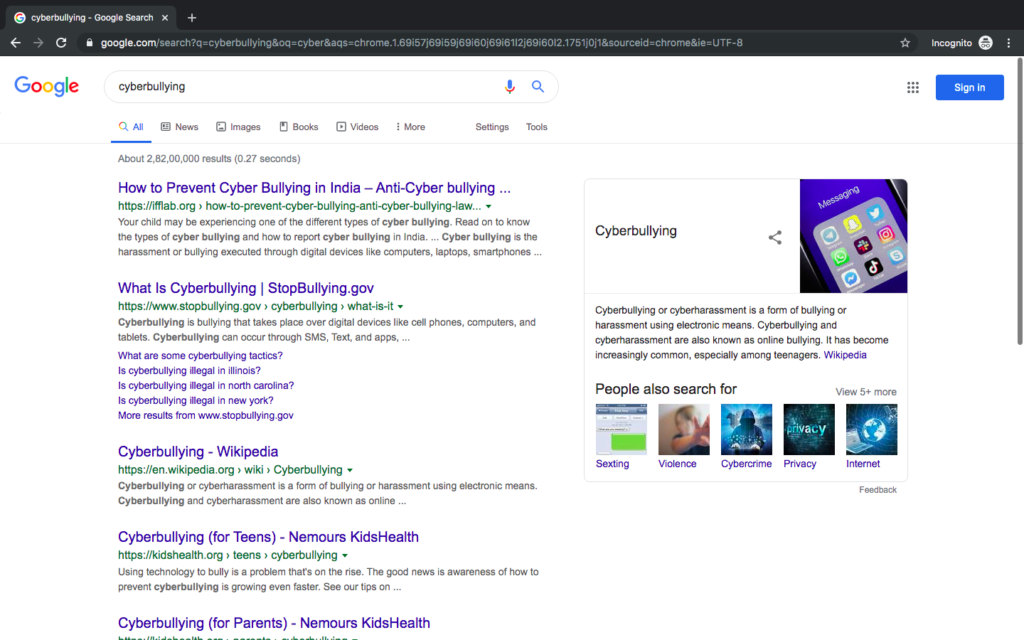Open Cyberbullying (for Teens) Nemours KidsHealth result

pyautogui.click(x=268, y=537)
